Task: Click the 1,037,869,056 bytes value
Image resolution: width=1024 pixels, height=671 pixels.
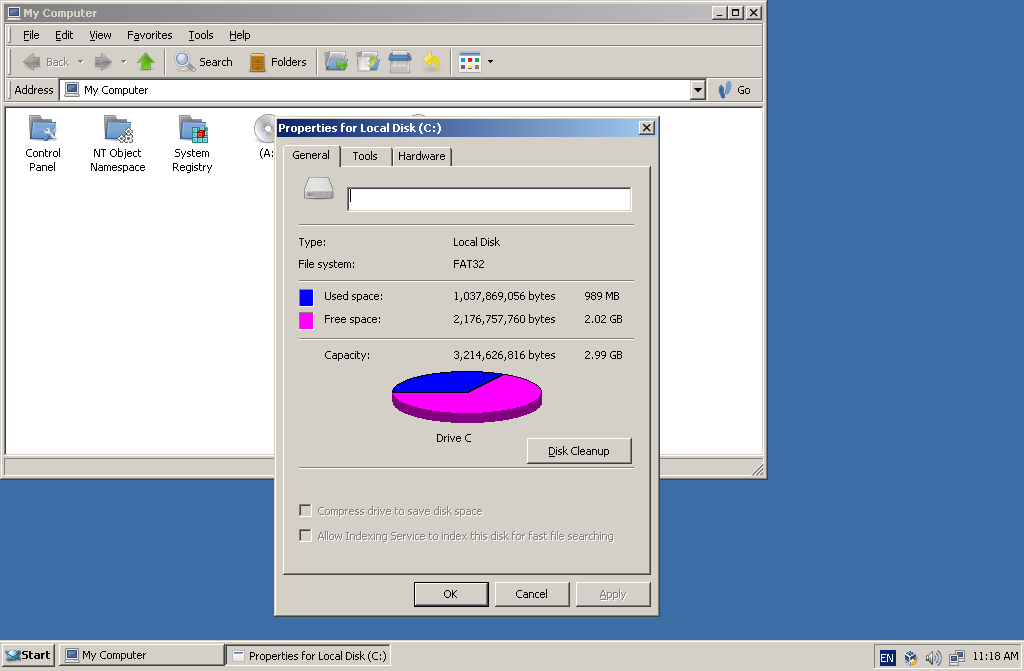Action: coord(504,296)
